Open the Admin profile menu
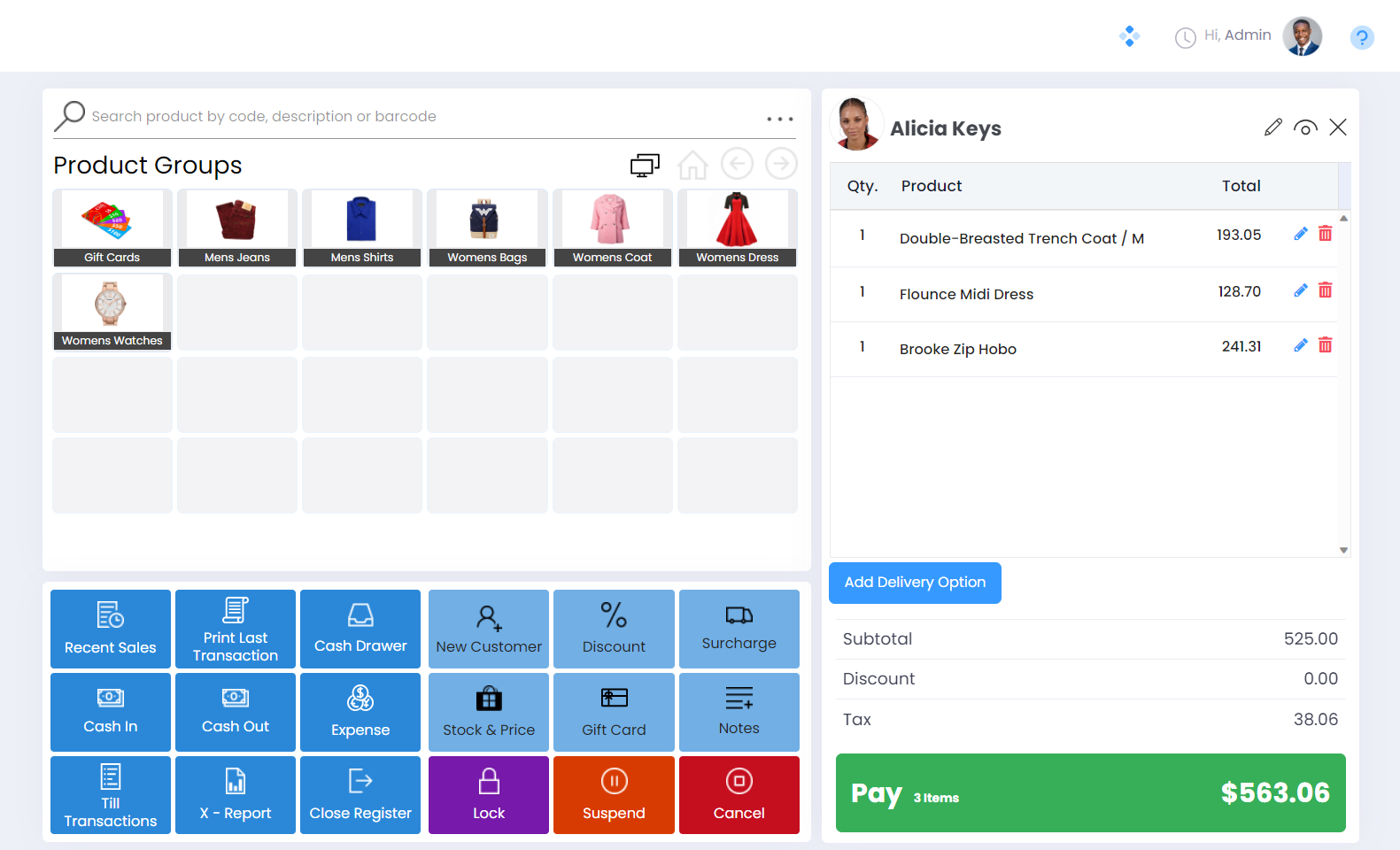 [1302, 36]
